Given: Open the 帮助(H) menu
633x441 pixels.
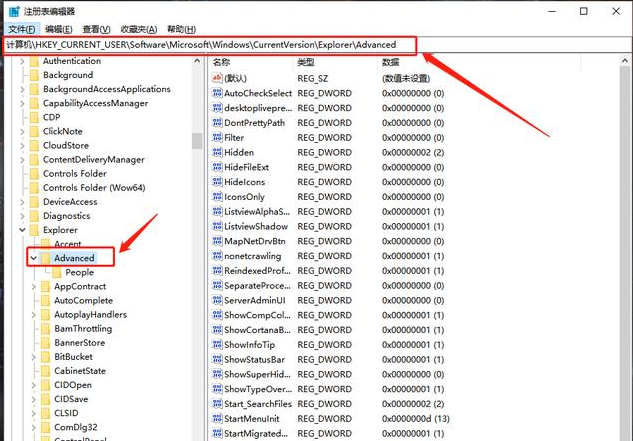Looking at the screenshot, I should (182, 29).
